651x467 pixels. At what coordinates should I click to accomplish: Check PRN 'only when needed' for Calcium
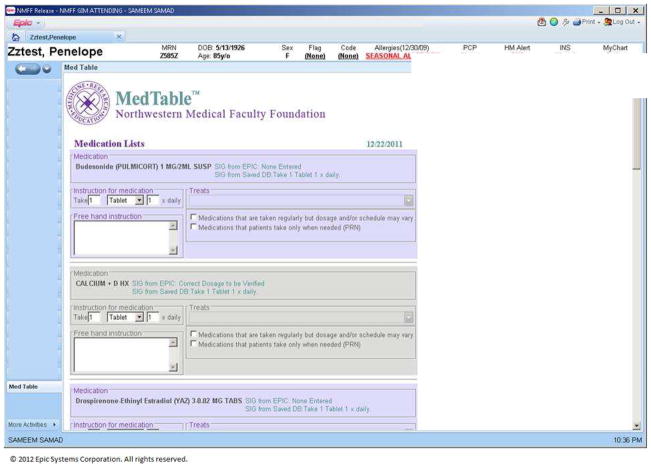click(x=193, y=344)
